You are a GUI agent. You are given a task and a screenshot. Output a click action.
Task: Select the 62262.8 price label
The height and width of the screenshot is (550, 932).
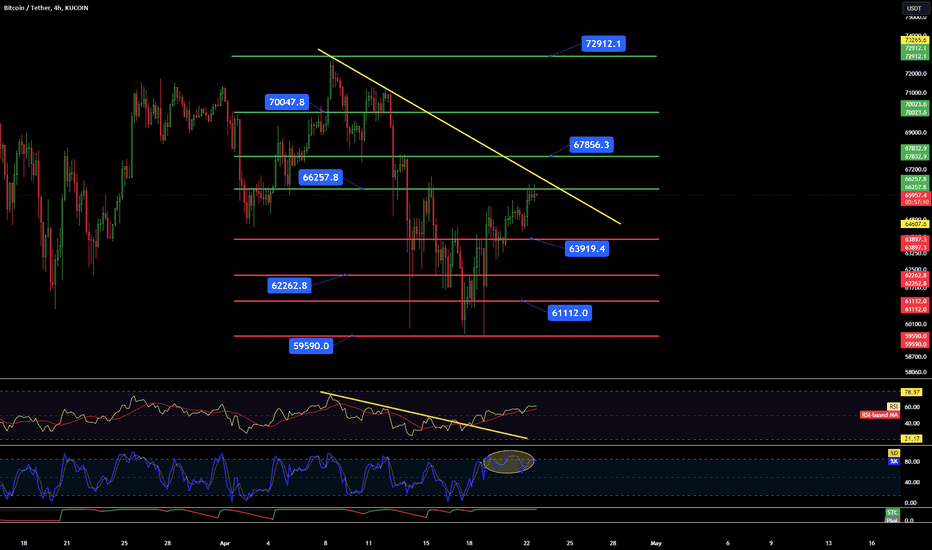[289, 285]
